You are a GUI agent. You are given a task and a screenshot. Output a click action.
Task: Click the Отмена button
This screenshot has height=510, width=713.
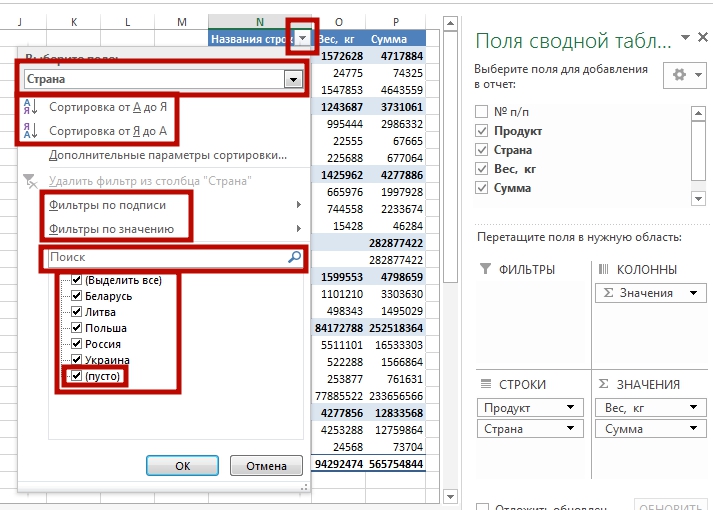266,466
